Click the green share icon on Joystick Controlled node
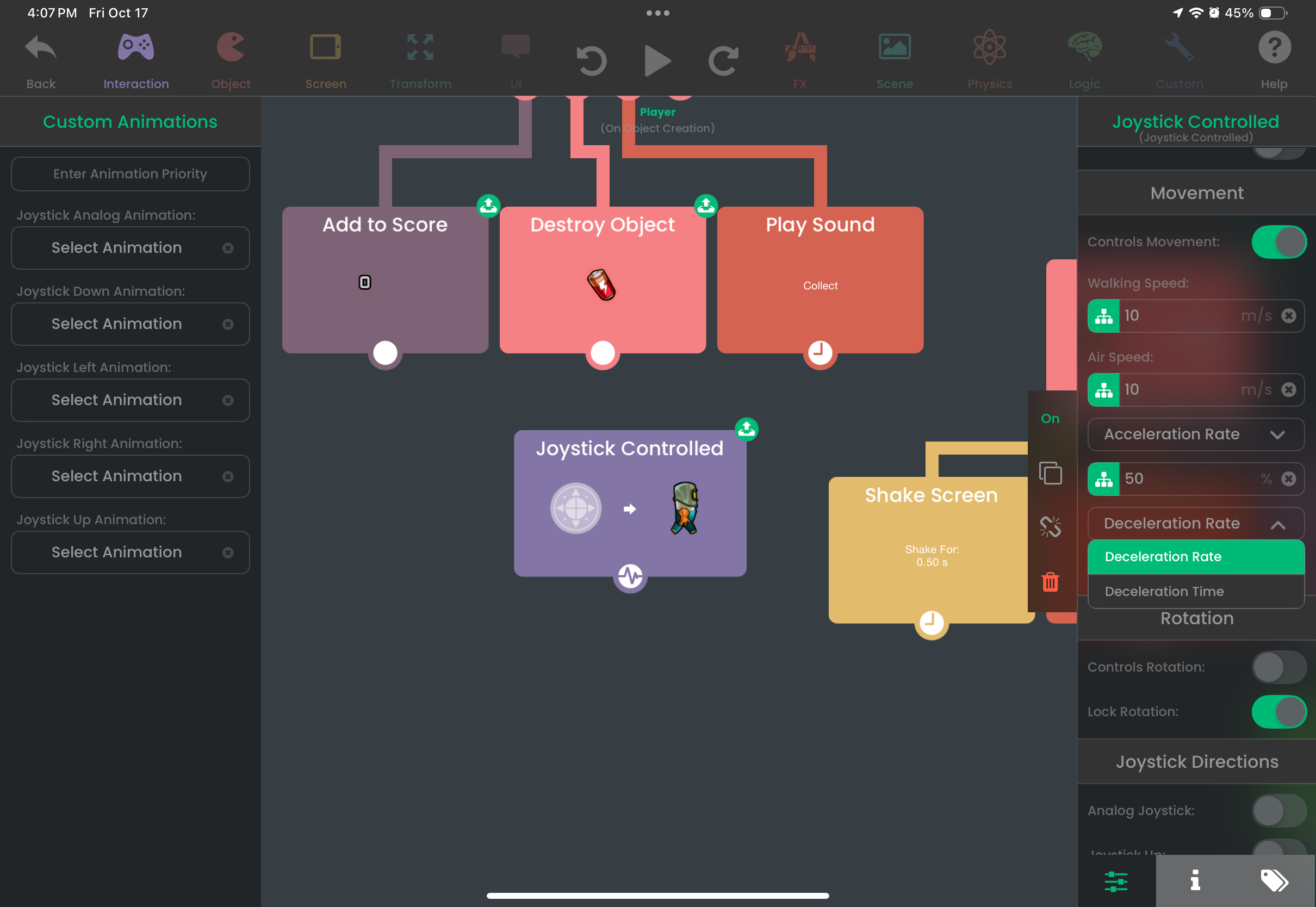This screenshot has height=907, width=1316. (746, 429)
